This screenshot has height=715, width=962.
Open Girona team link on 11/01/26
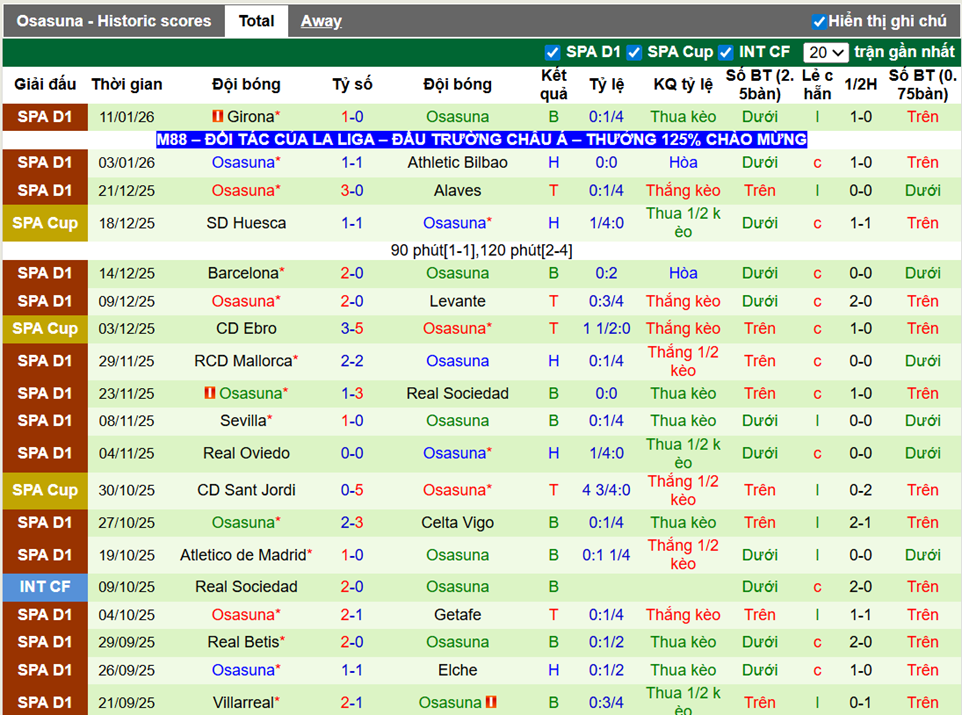point(250,117)
